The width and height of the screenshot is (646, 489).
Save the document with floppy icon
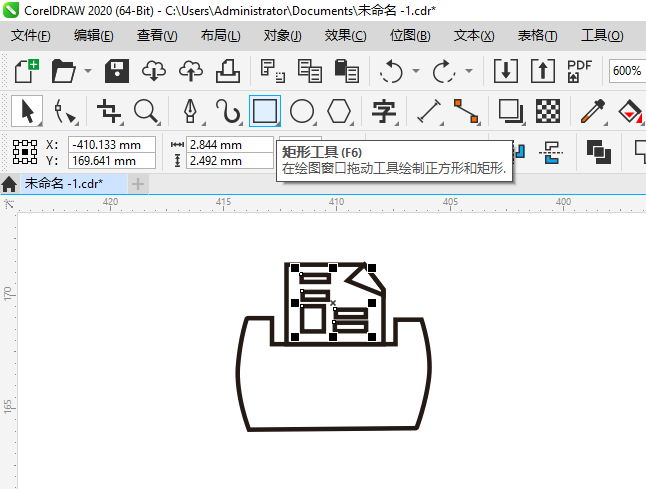click(117, 71)
